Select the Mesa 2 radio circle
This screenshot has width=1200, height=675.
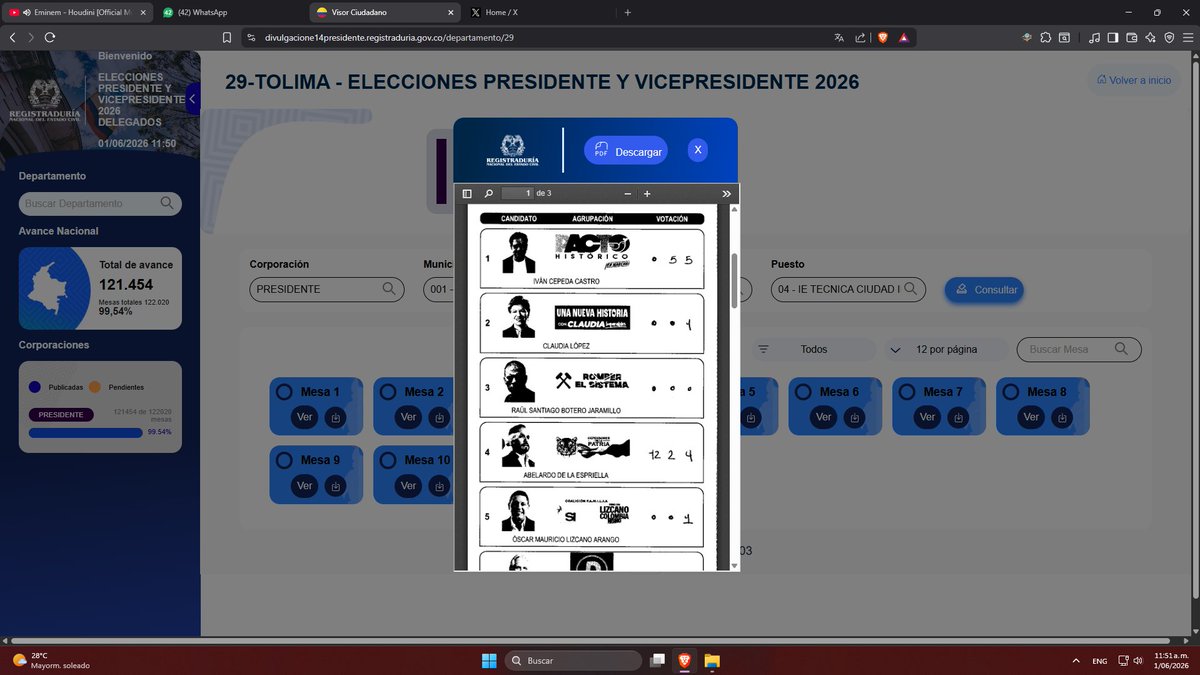pos(387,391)
